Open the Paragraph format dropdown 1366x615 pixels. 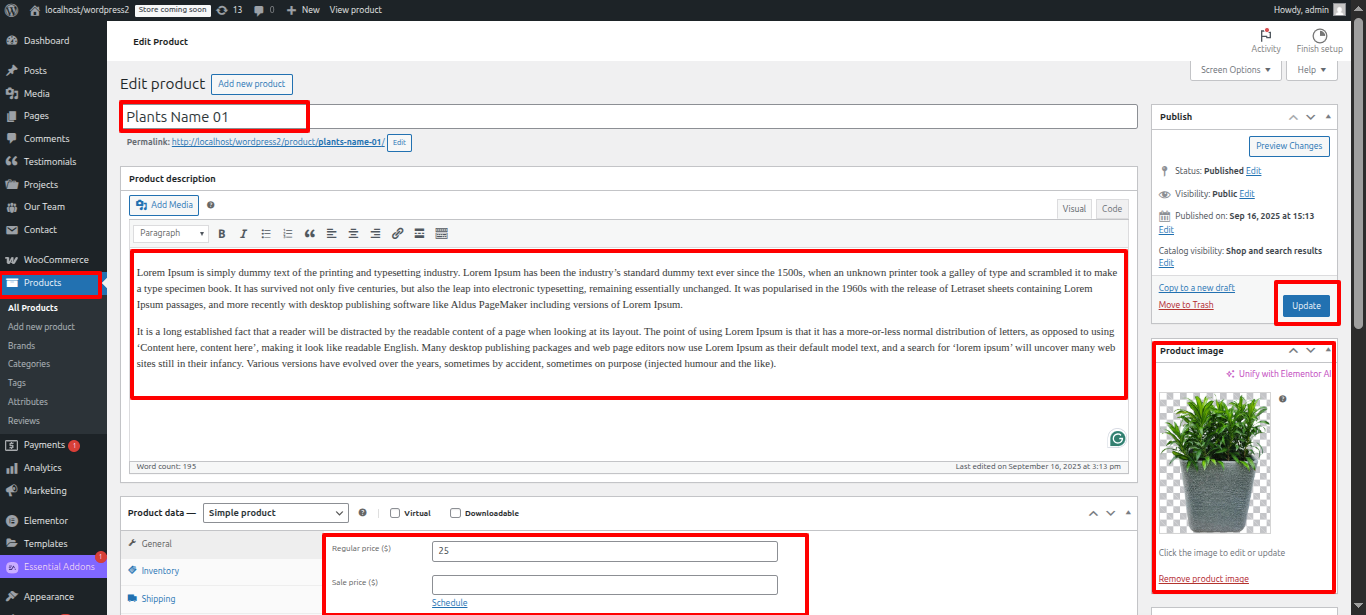coord(170,234)
